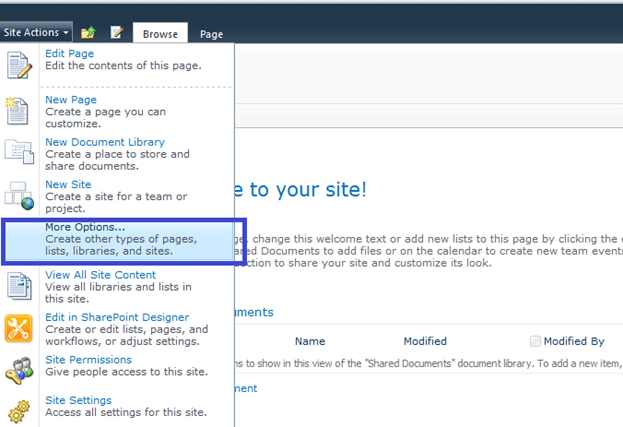Click 'Give people access to this site.' text

pos(126,372)
